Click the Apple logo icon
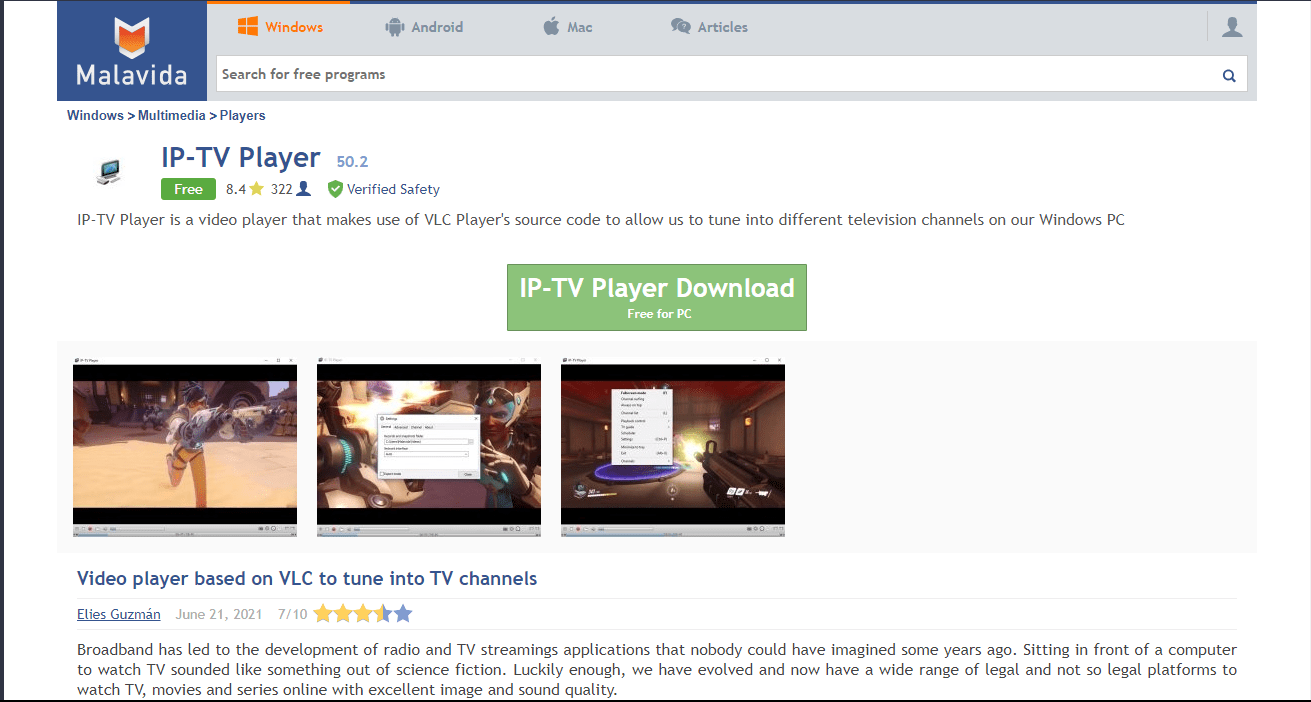1311x702 pixels. coord(552,27)
